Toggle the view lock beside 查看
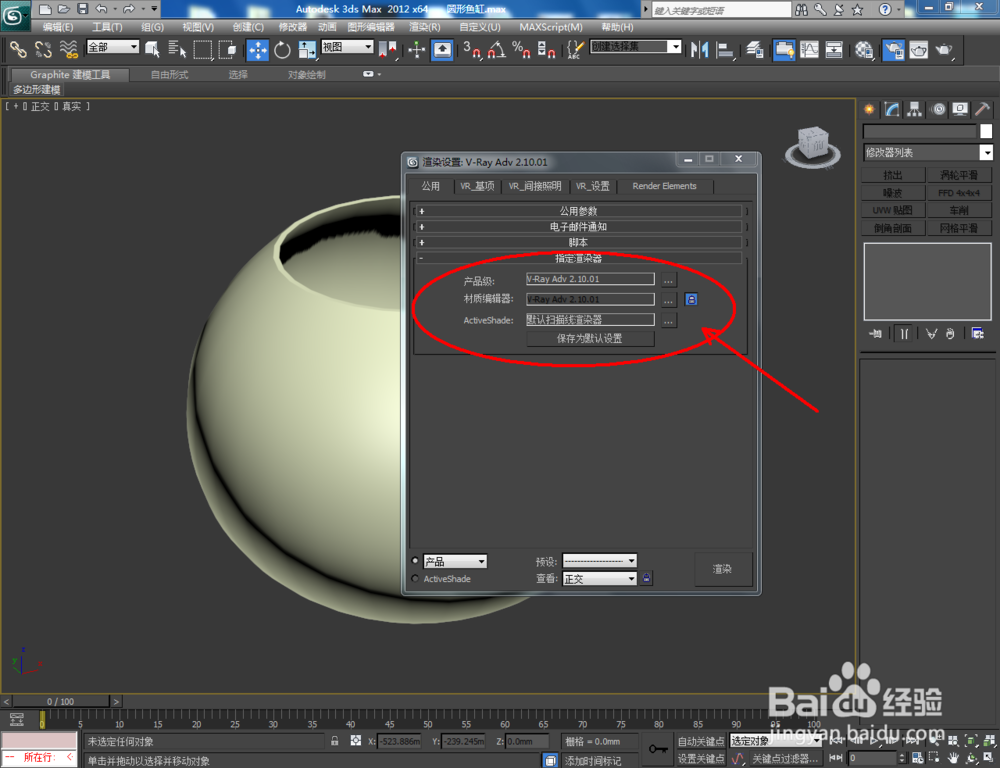The height and width of the screenshot is (768, 1000). pos(647,579)
